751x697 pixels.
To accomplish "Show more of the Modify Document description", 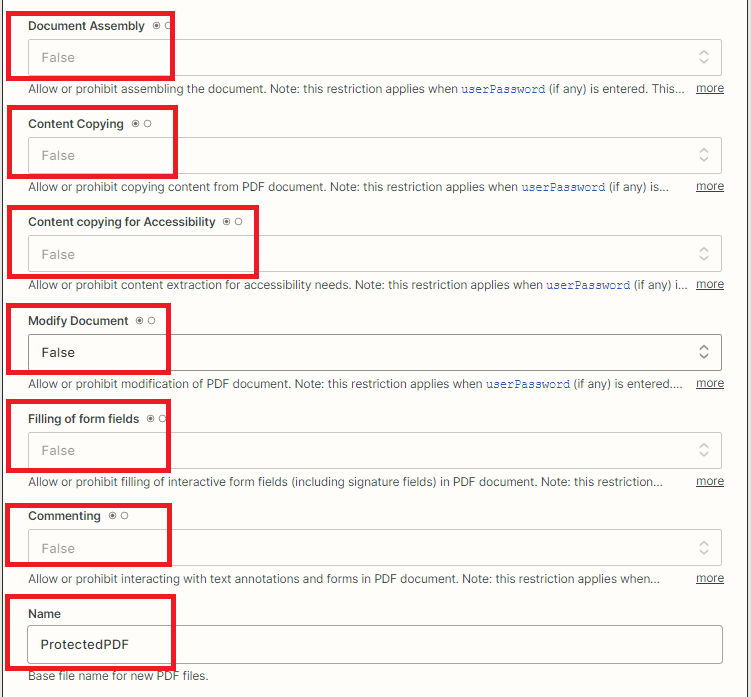I will [710, 383].
